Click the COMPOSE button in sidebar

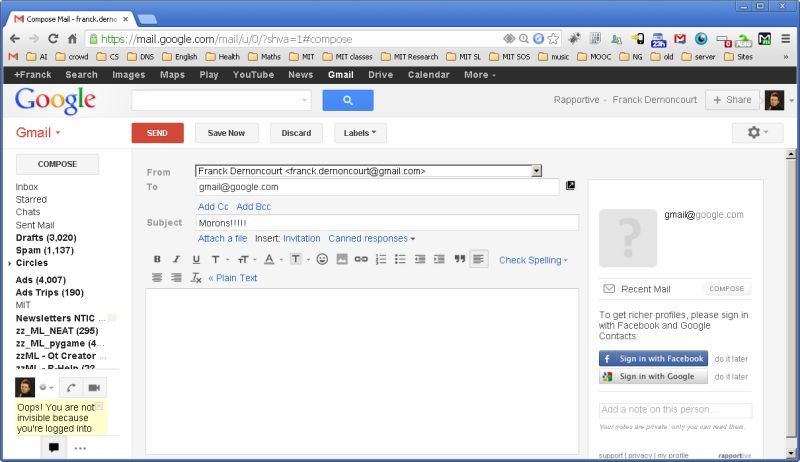(x=57, y=164)
